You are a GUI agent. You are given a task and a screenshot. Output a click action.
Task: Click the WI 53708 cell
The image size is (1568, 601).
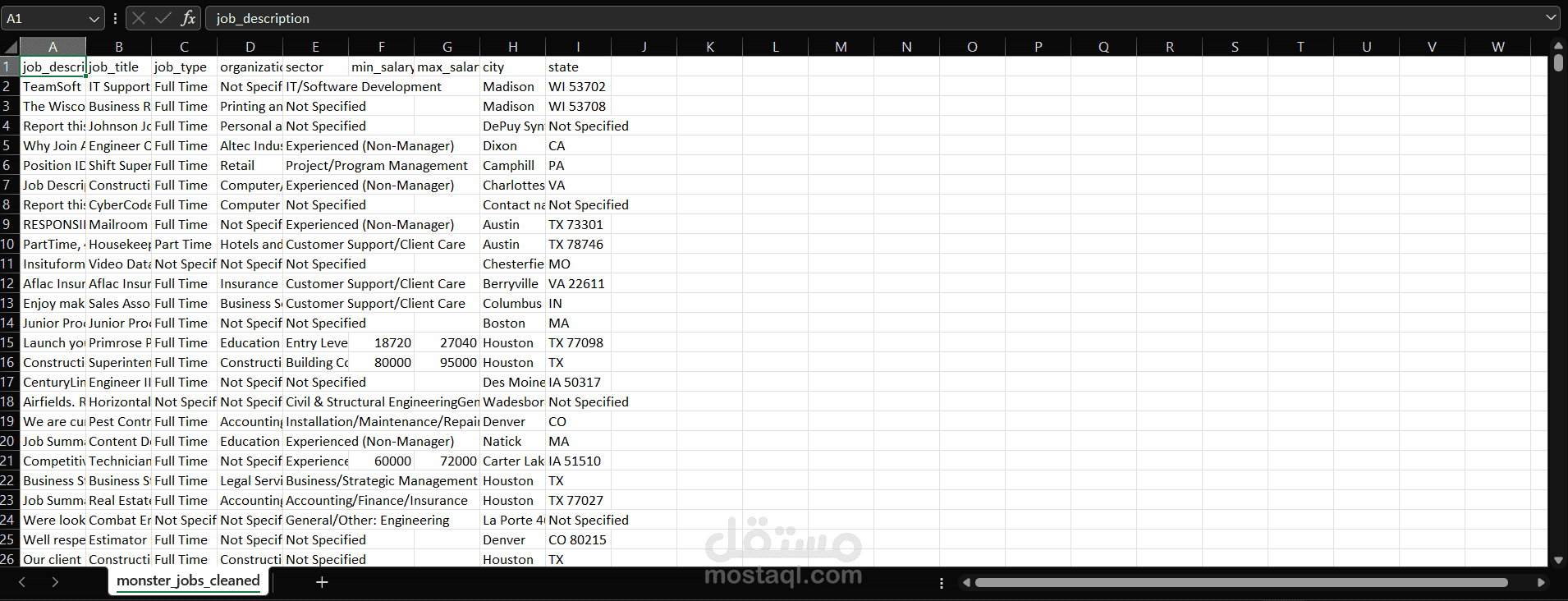[578, 106]
